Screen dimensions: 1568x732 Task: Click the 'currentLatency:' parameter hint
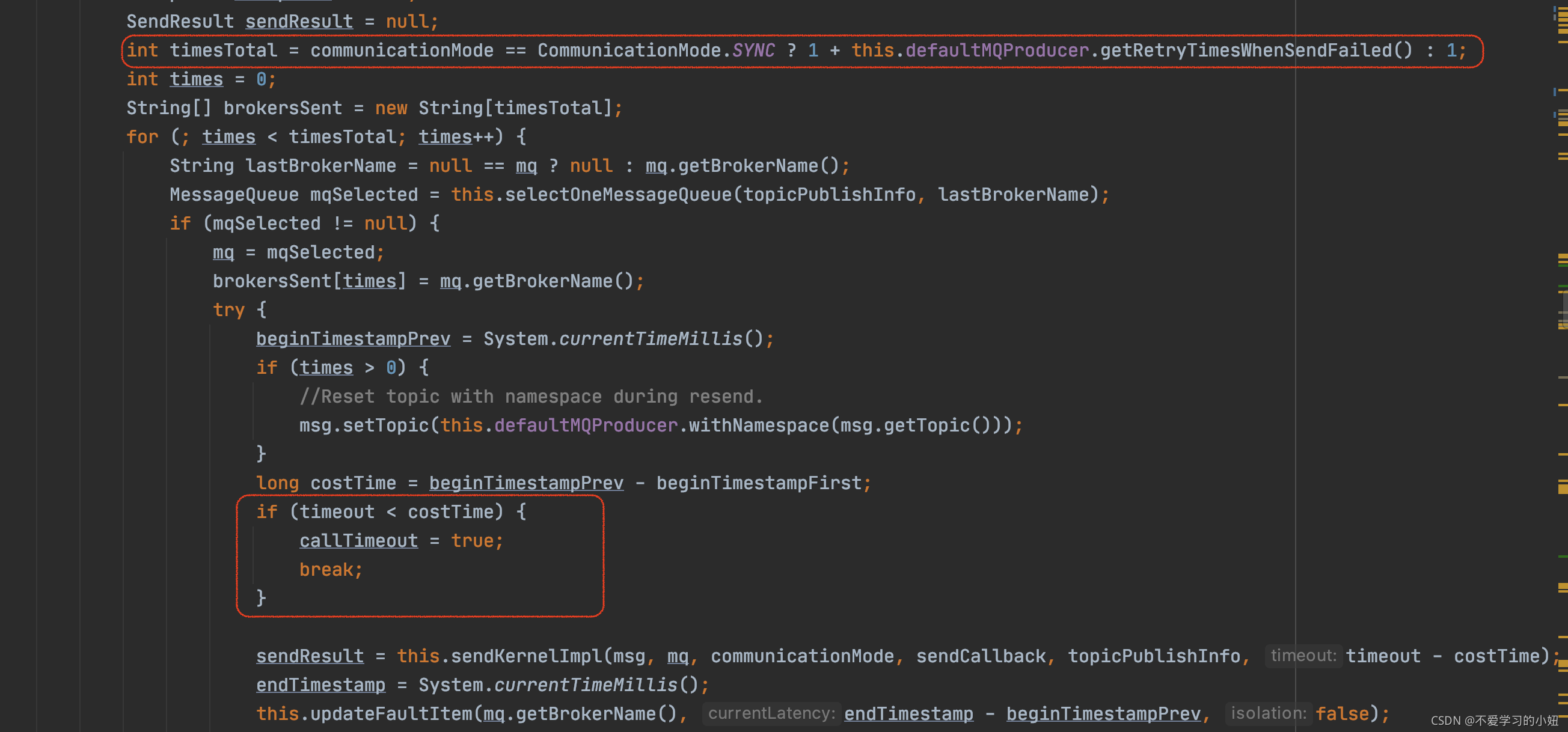771,714
